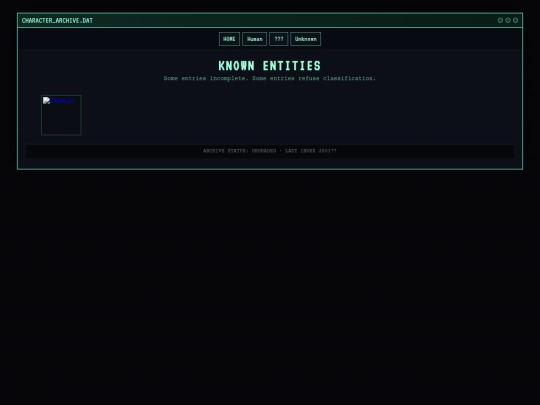540x405 pixels.
Task: Click the ARCHIVE STATUS: DEGRADED footer text
Action: coord(270,151)
